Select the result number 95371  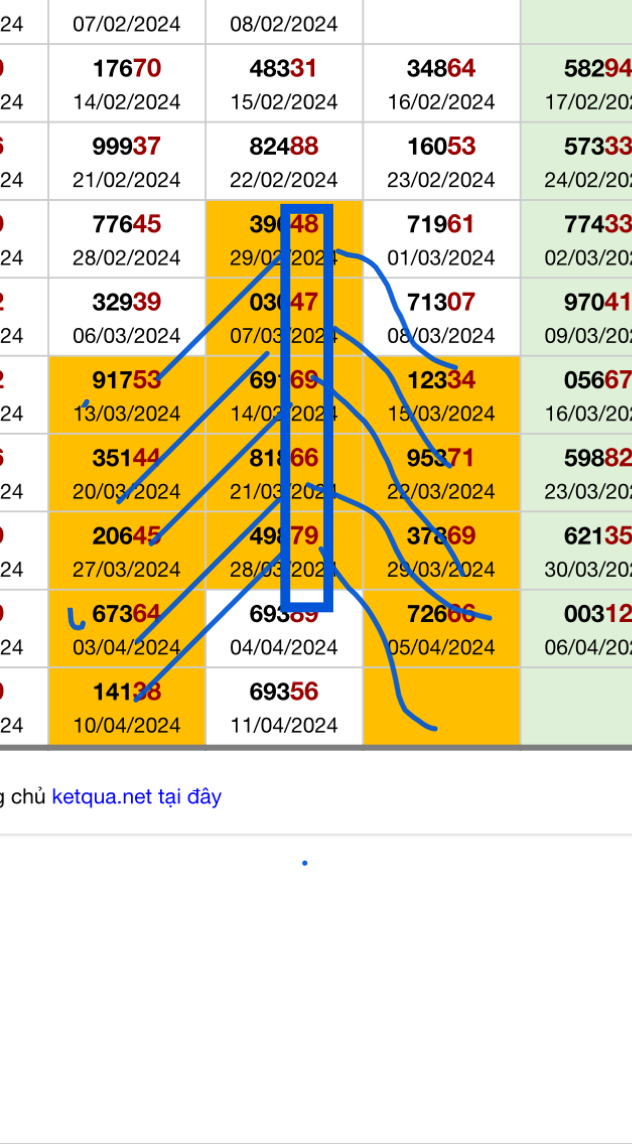click(442, 458)
